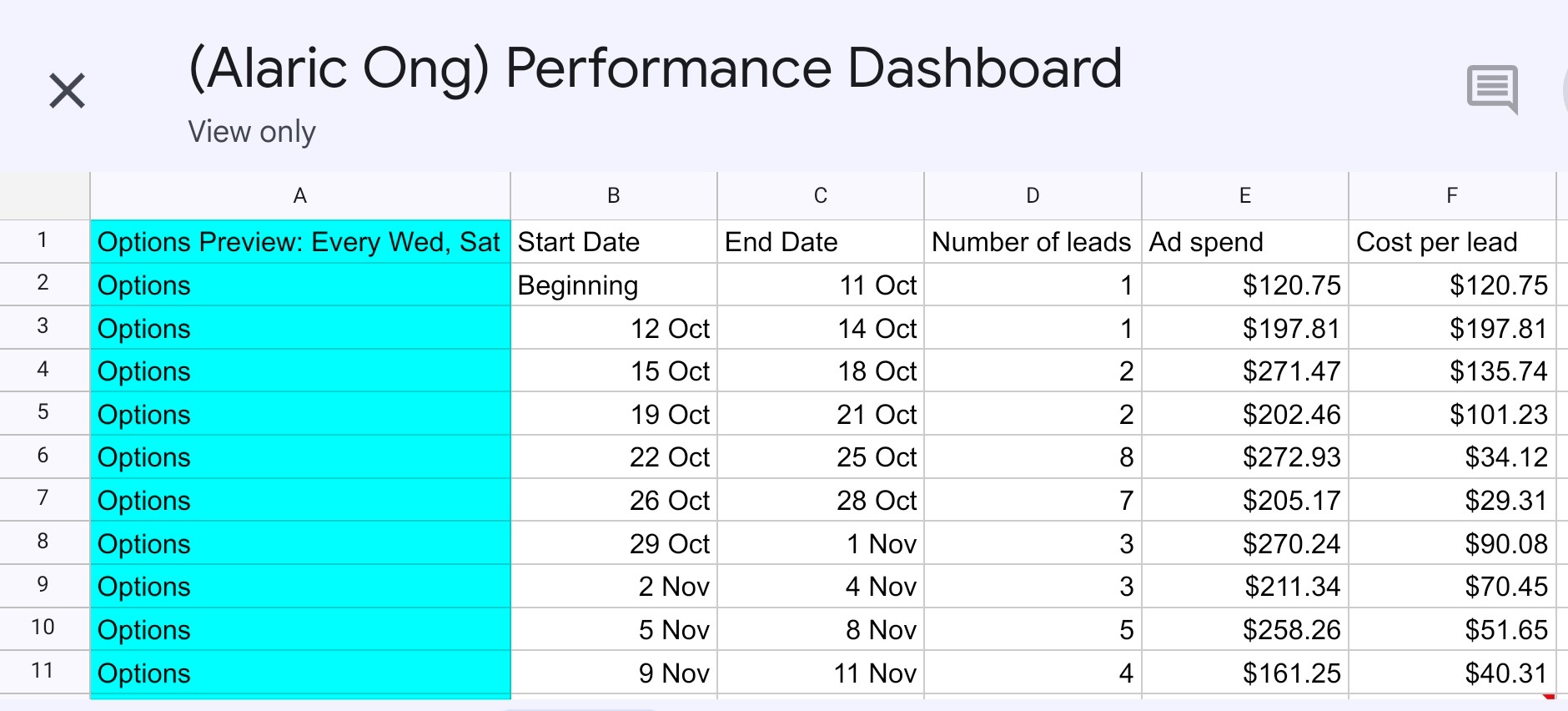Select column A header
The image size is (1568, 711).
point(300,196)
